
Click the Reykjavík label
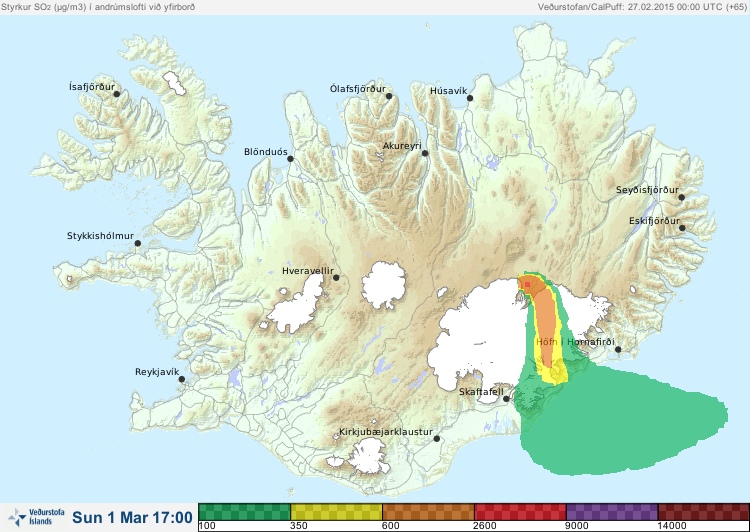[x=157, y=372]
